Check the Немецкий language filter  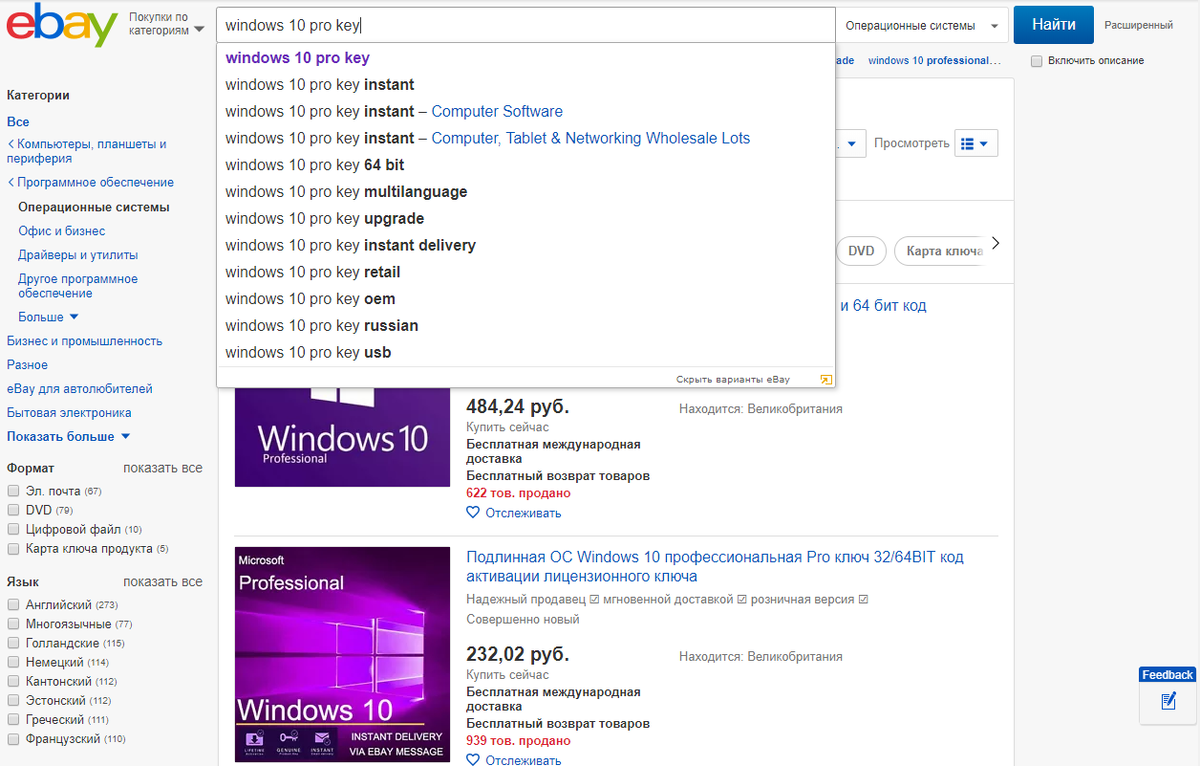point(13,662)
